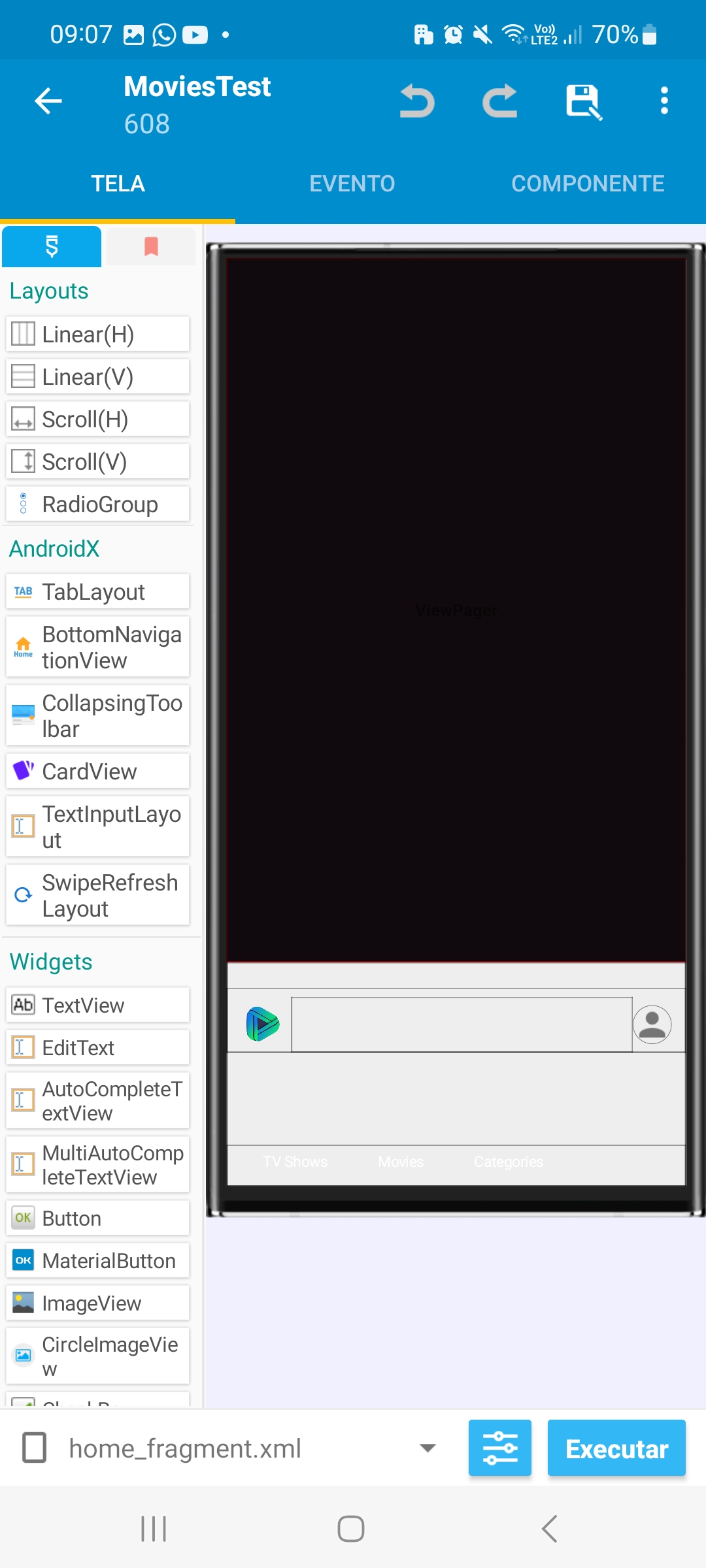
Task: Choose the TextView widget
Action: 97,1005
